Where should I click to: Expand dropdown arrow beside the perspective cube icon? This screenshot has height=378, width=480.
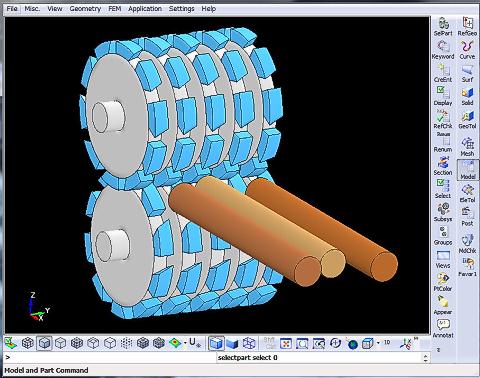(378, 342)
